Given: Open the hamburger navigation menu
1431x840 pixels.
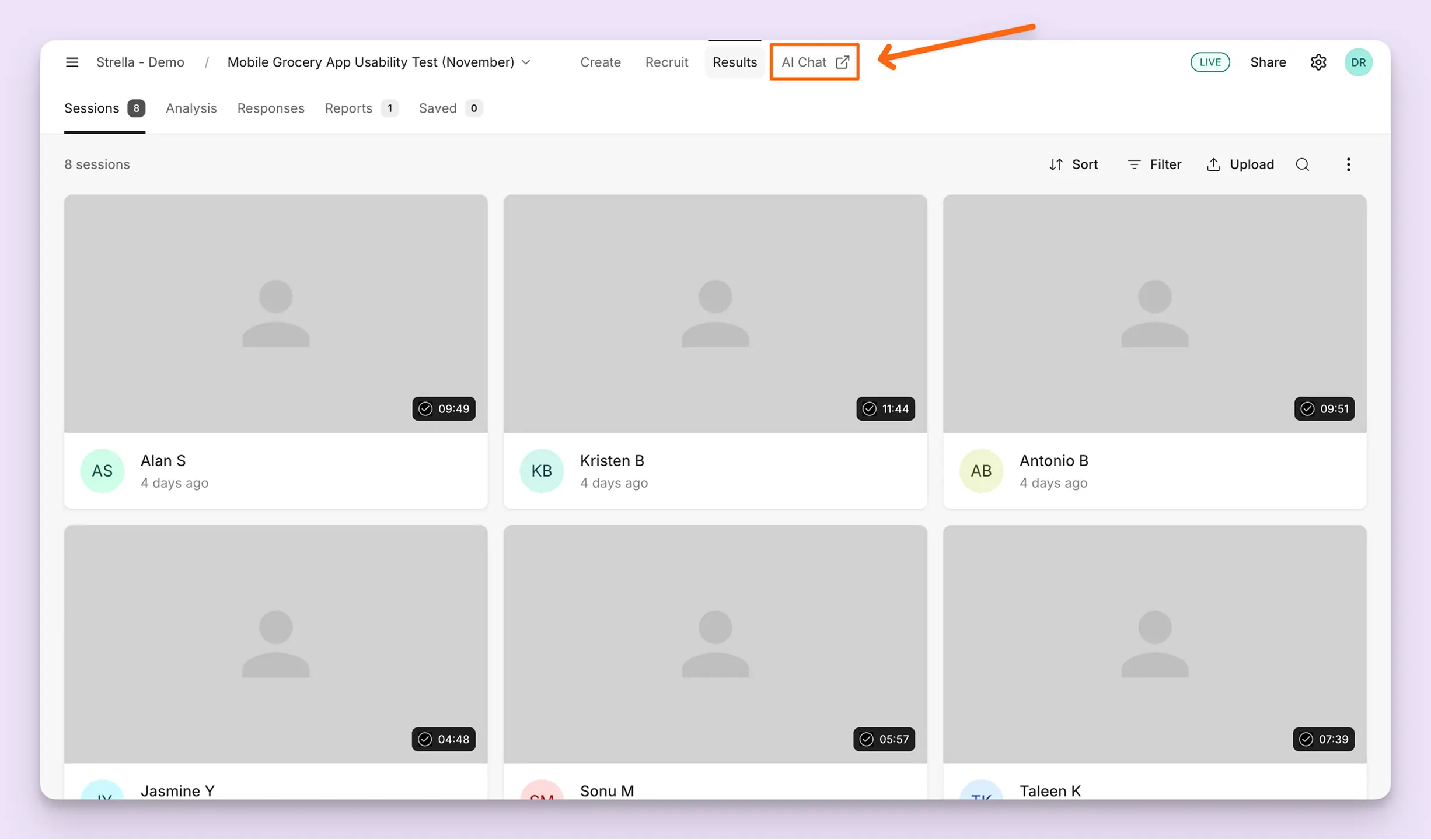Looking at the screenshot, I should (72, 62).
